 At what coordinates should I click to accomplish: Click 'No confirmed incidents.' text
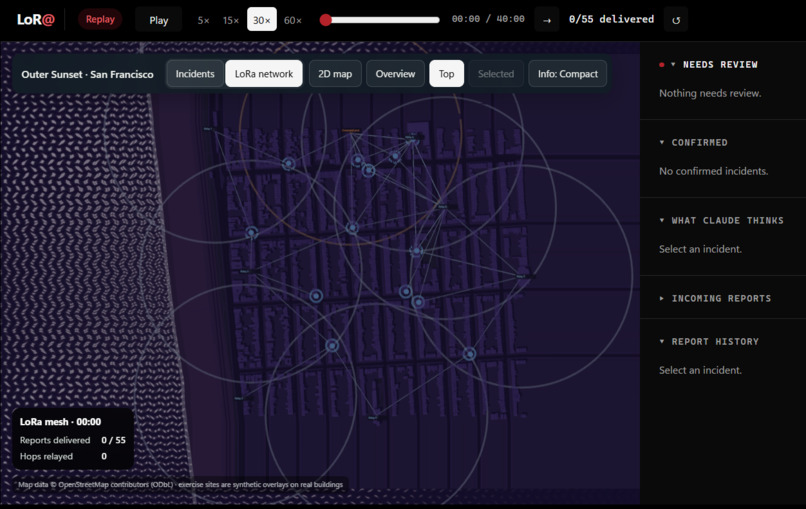tap(713, 171)
